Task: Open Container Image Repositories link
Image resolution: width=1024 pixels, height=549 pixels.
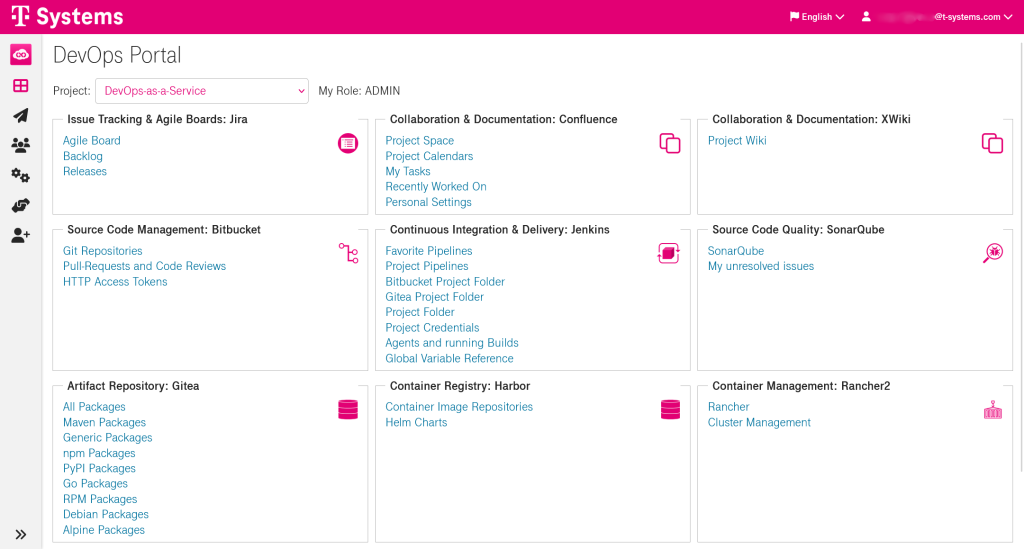Action: tap(459, 407)
